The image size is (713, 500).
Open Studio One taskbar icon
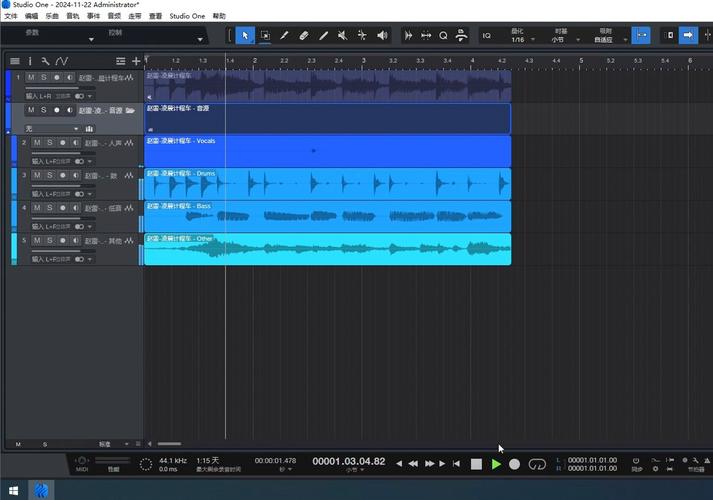pyautogui.click(x=41, y=490)
